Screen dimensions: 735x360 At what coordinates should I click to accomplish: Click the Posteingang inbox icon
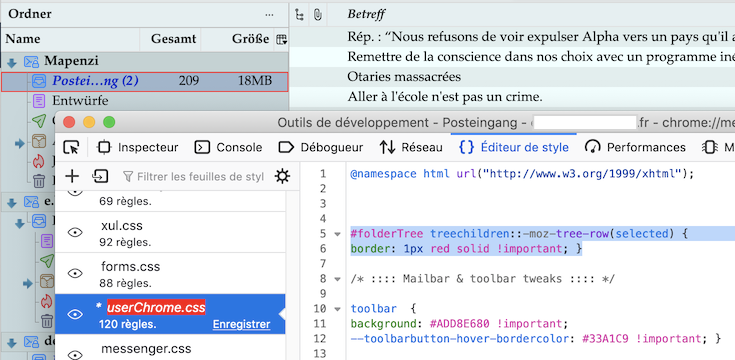click(39, 82)
